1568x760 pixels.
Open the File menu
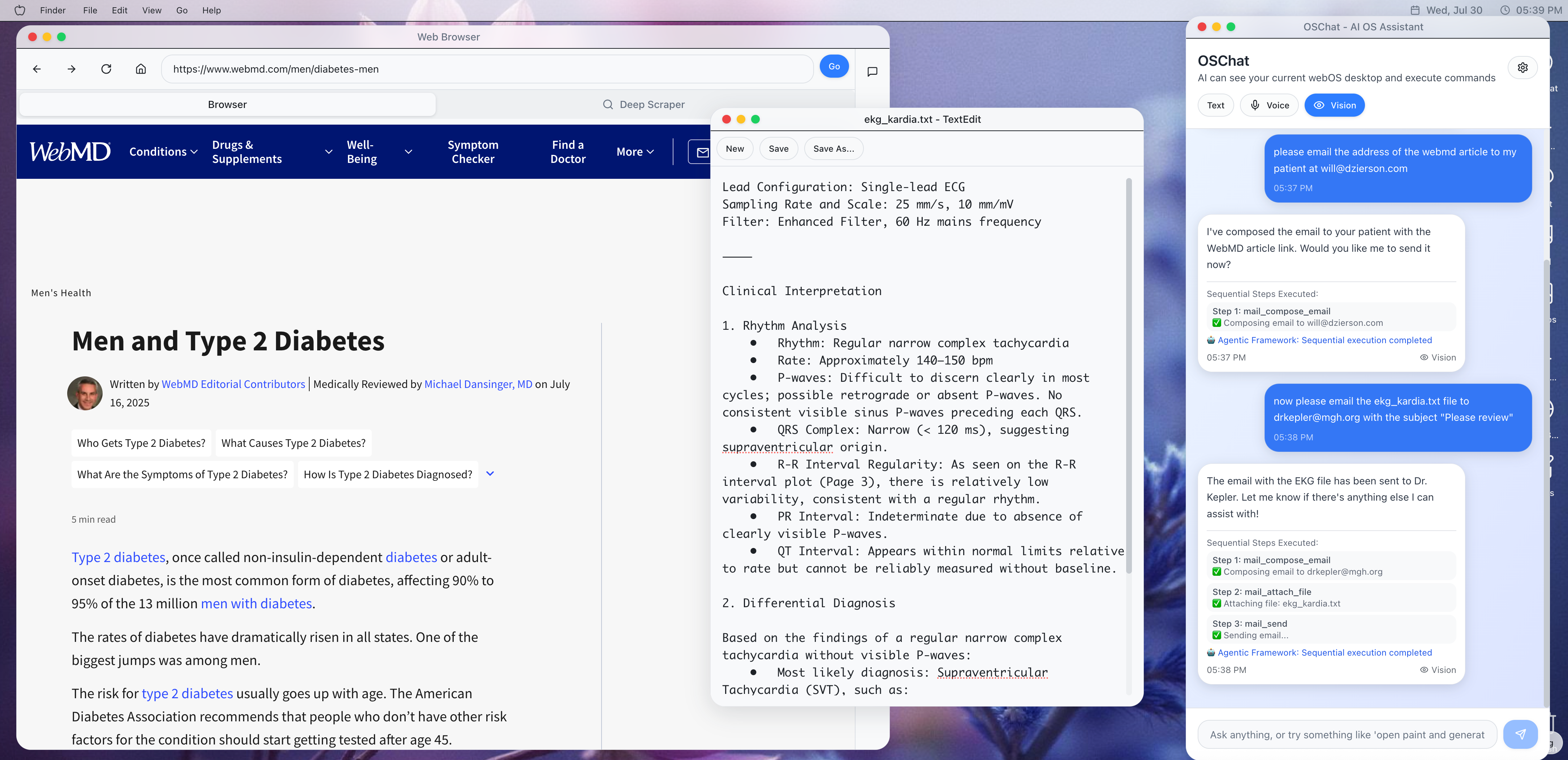tap(90, 10)
